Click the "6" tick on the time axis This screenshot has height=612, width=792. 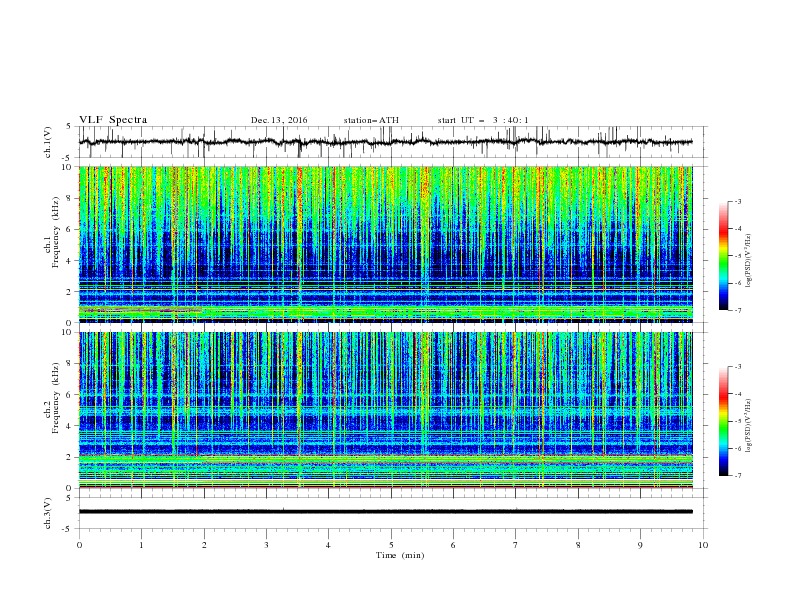pos(454,545)
